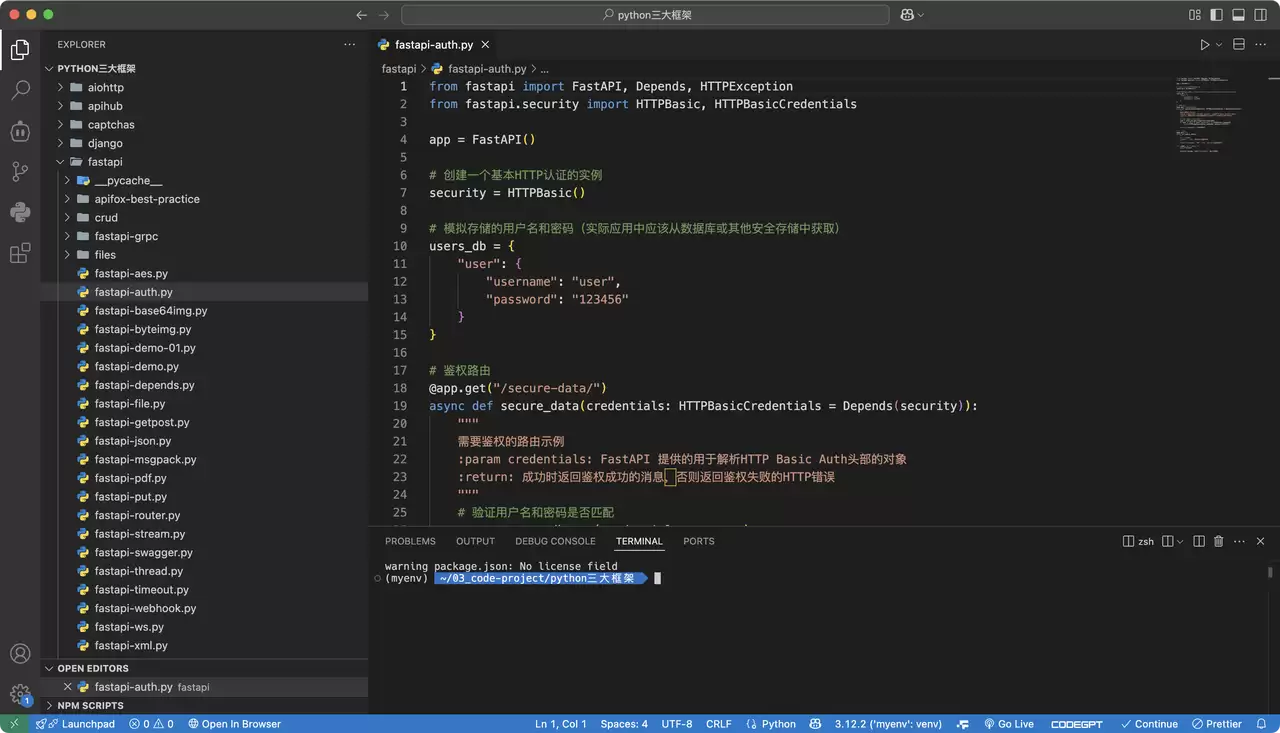Run the Python file with play icon
This screenshot has height=733, width=1280.
(x=1205, y=45)
